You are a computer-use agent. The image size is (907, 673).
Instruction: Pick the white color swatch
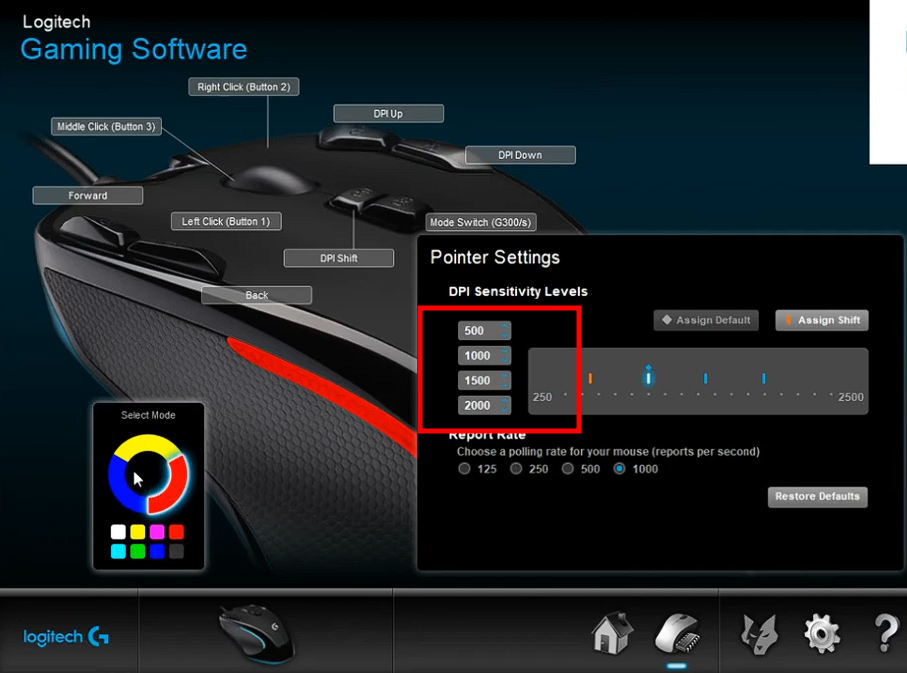(118, 532)
